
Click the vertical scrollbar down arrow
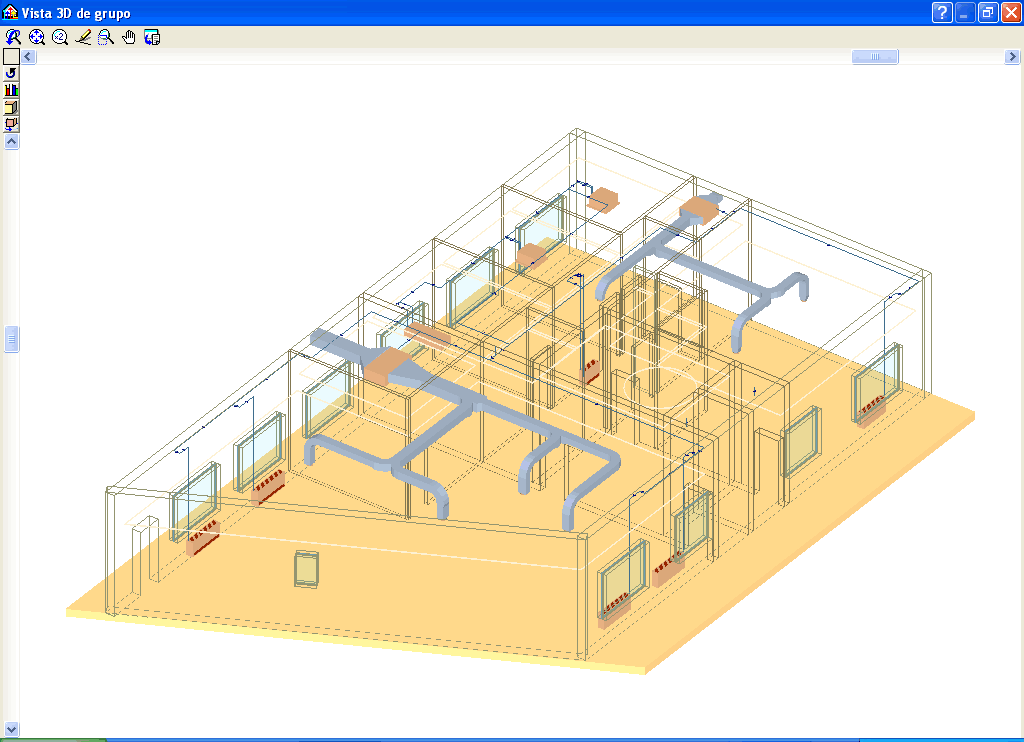11,729
